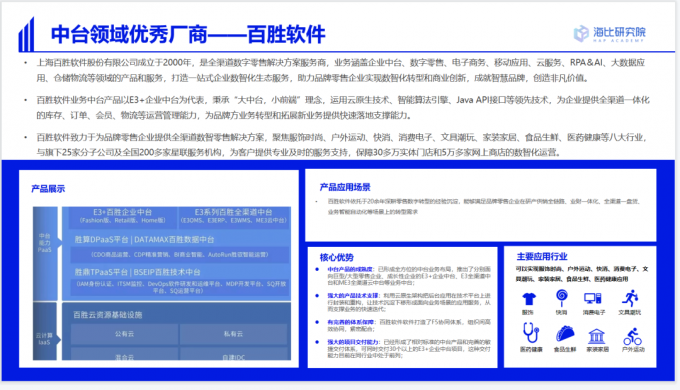Screen dimensions: 680x390
Task: Click the 海比研究院 cube logo
Action: (x=581, y=33)
